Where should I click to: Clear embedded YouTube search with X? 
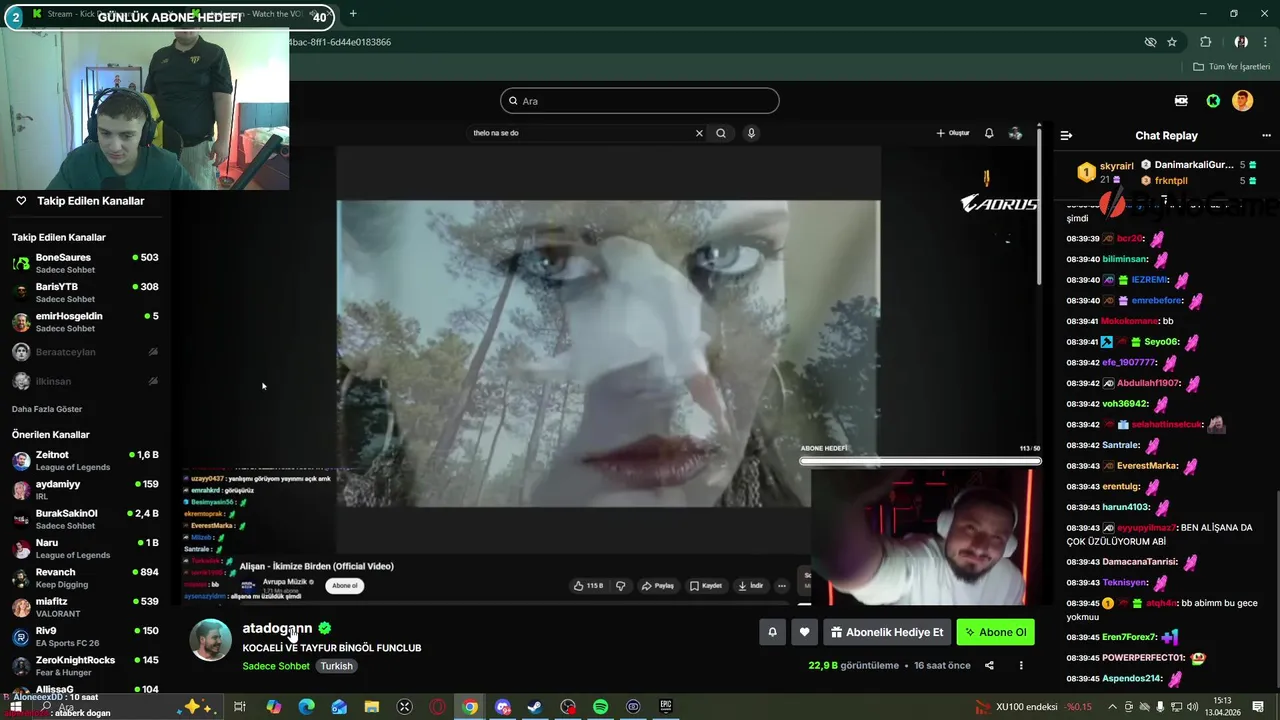click(x=699, y=133)
